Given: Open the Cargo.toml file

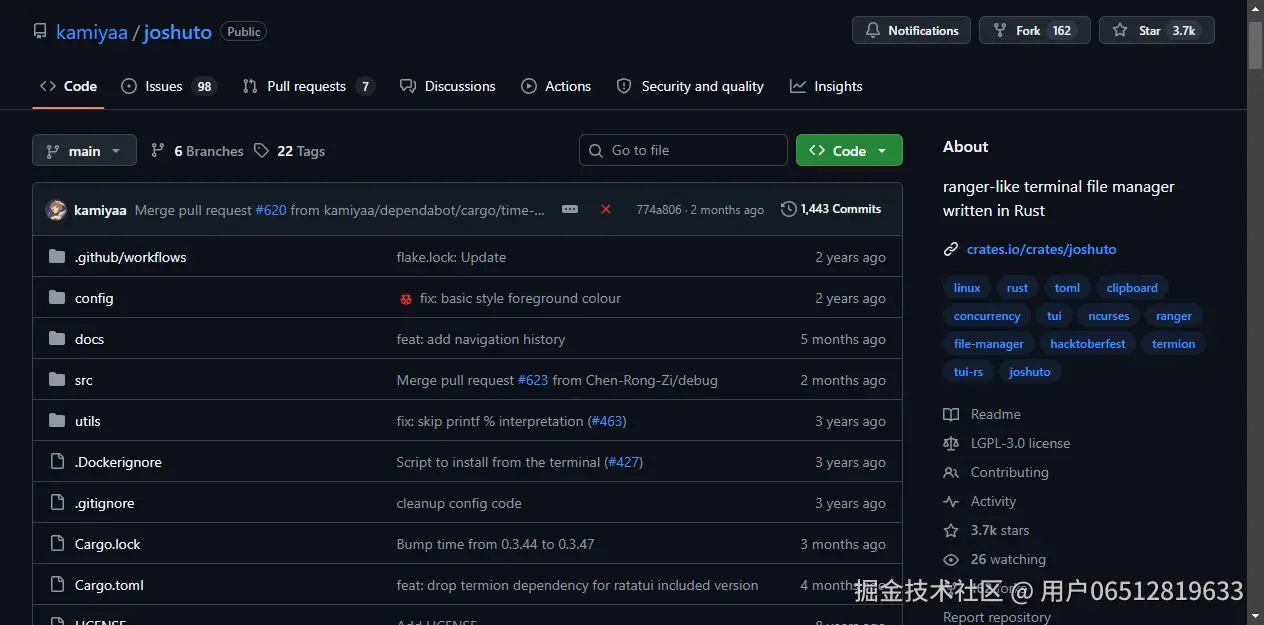Looking at the screenshot, I should 109,585.
